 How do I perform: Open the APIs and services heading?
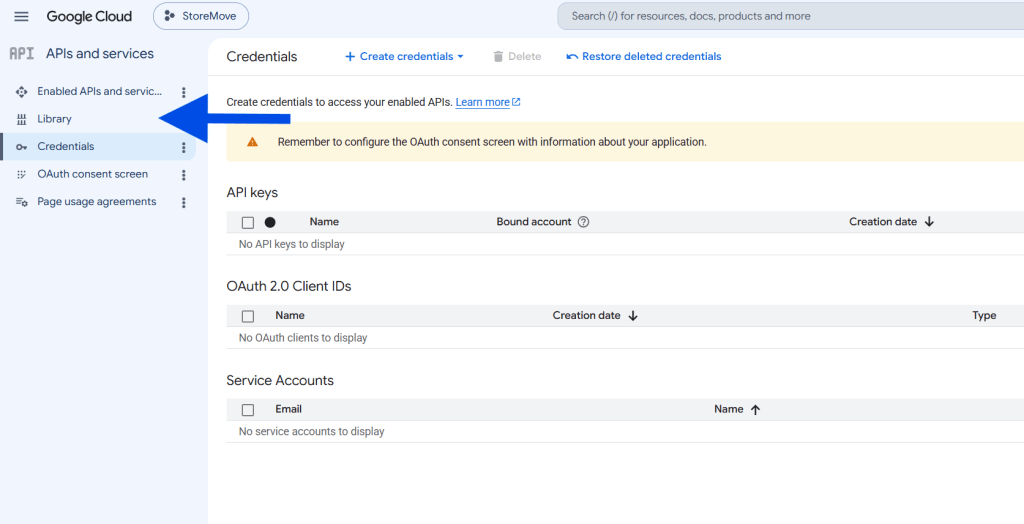(100, 54)
